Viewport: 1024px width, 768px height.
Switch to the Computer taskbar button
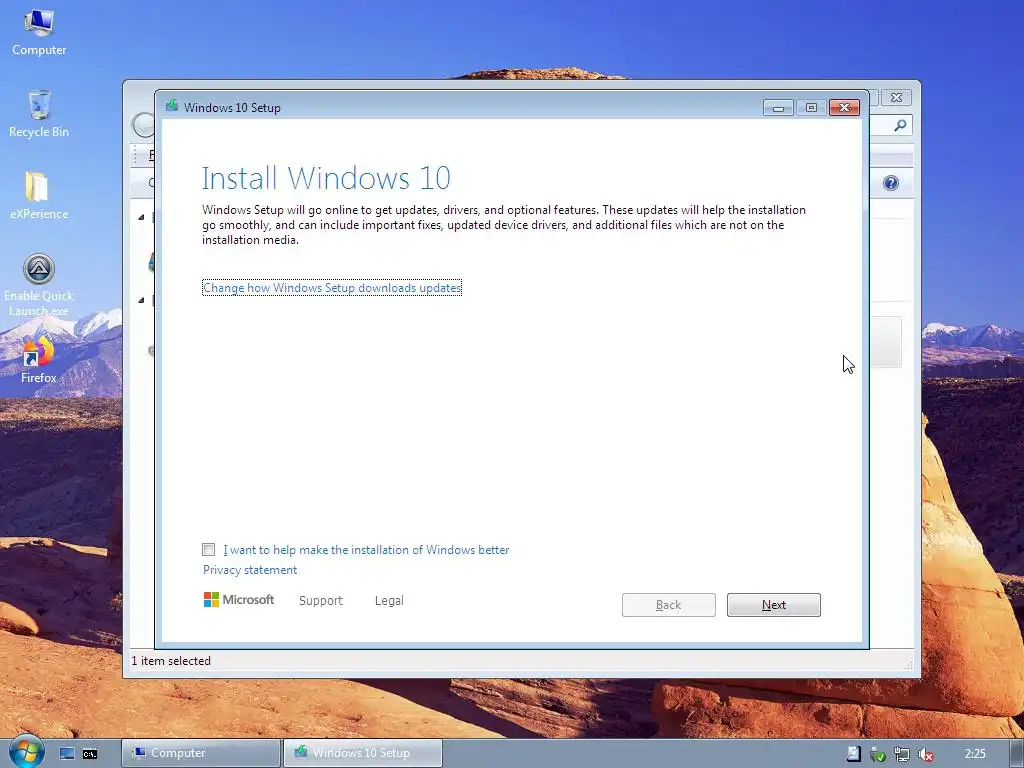[200, 753]
